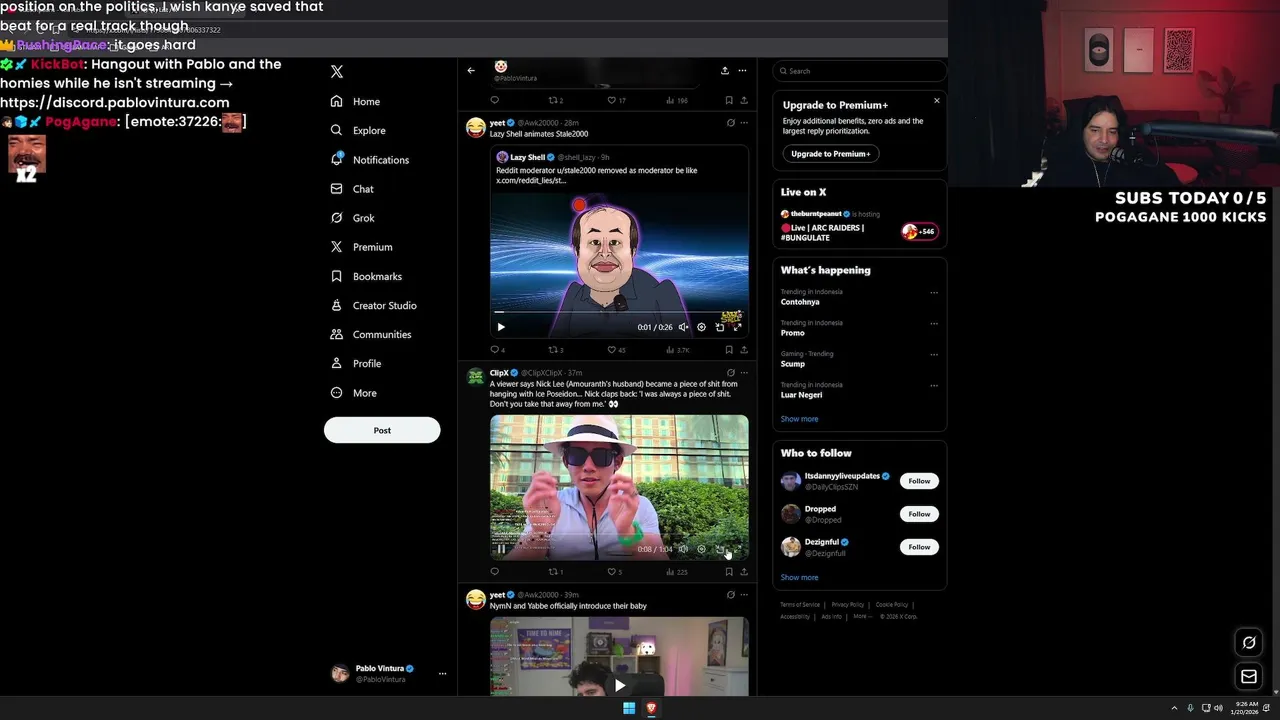Open ClipX profile name

tap(499, 372)
